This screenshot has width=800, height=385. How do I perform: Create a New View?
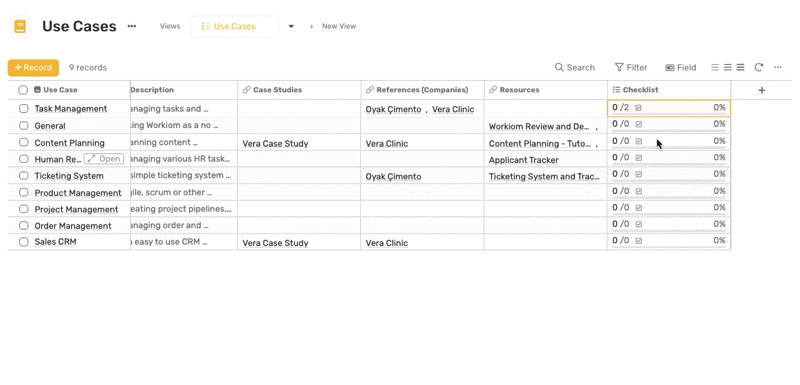333,27
